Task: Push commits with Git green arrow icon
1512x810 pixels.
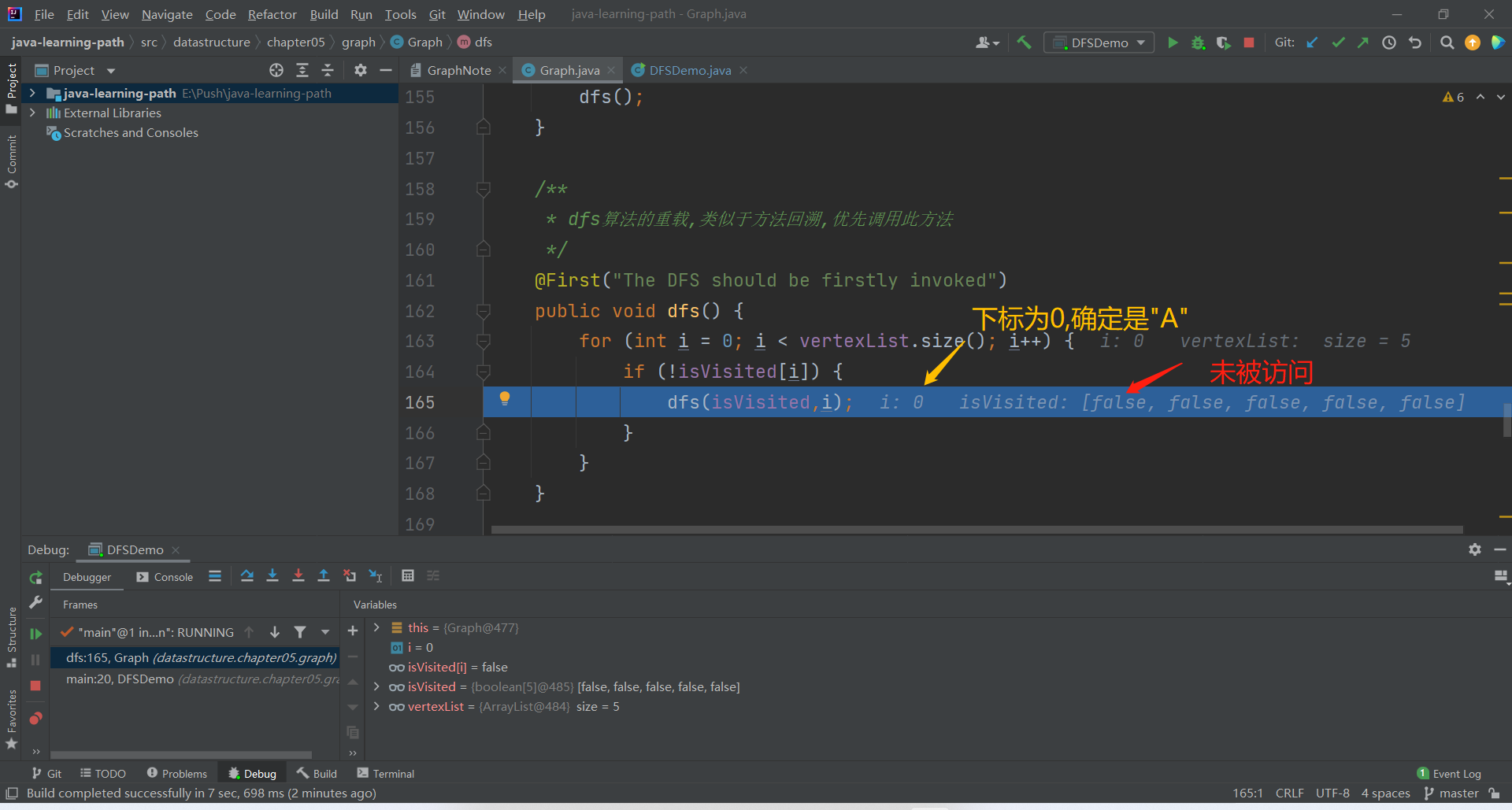Action: [1363, 43]
